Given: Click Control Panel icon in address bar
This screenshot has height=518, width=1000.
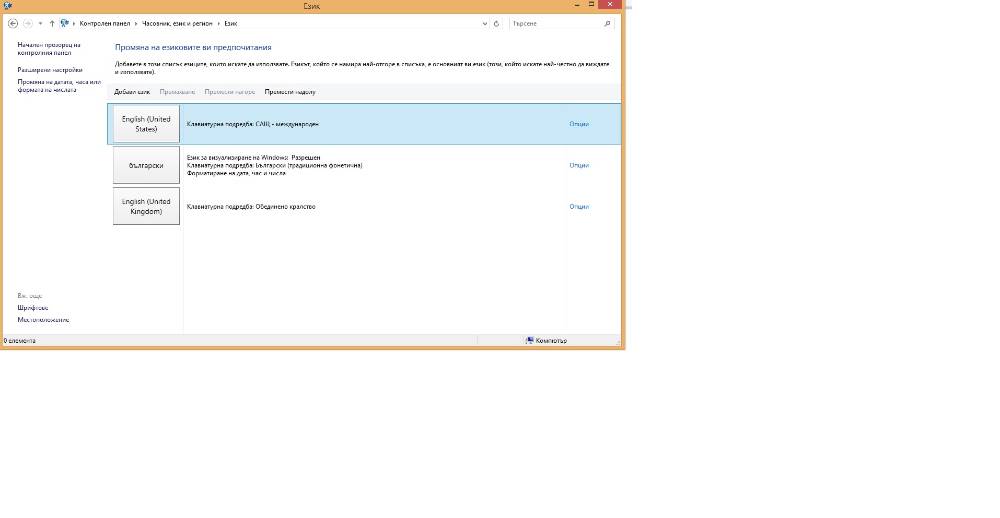Looking at the screenshot, I should 64,24.
